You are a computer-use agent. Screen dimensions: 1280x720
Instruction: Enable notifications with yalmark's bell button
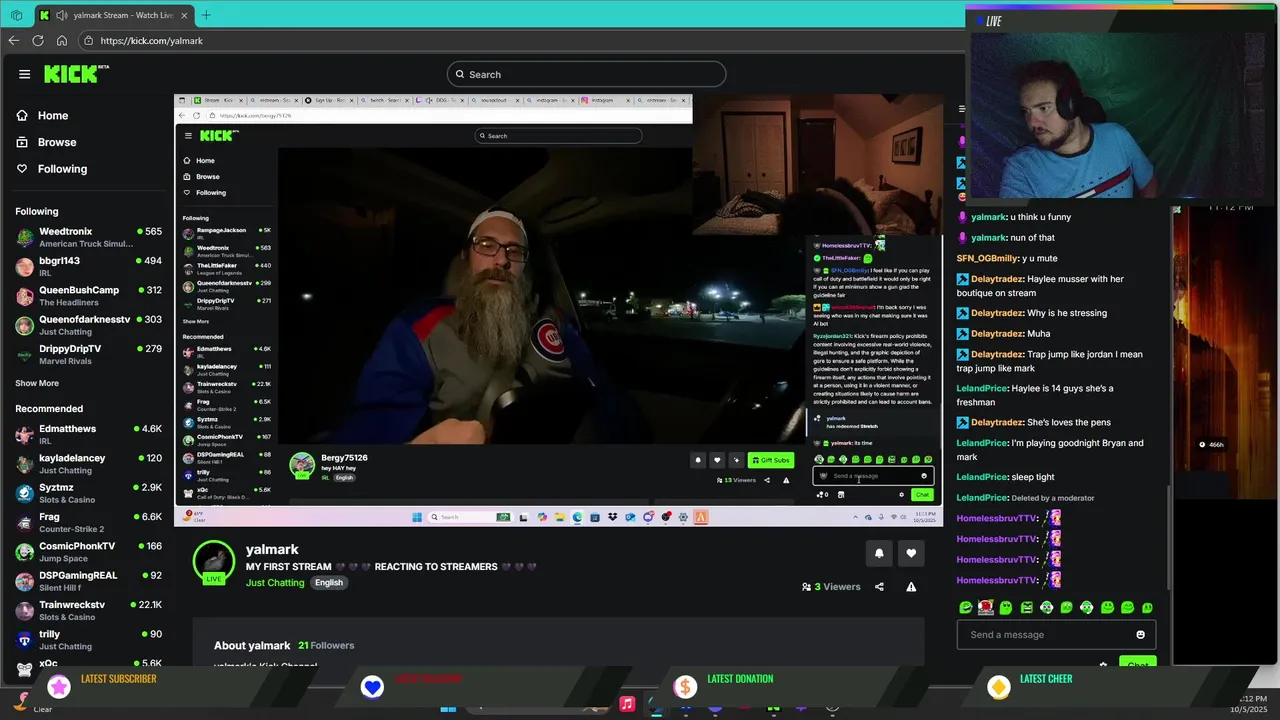879,553
